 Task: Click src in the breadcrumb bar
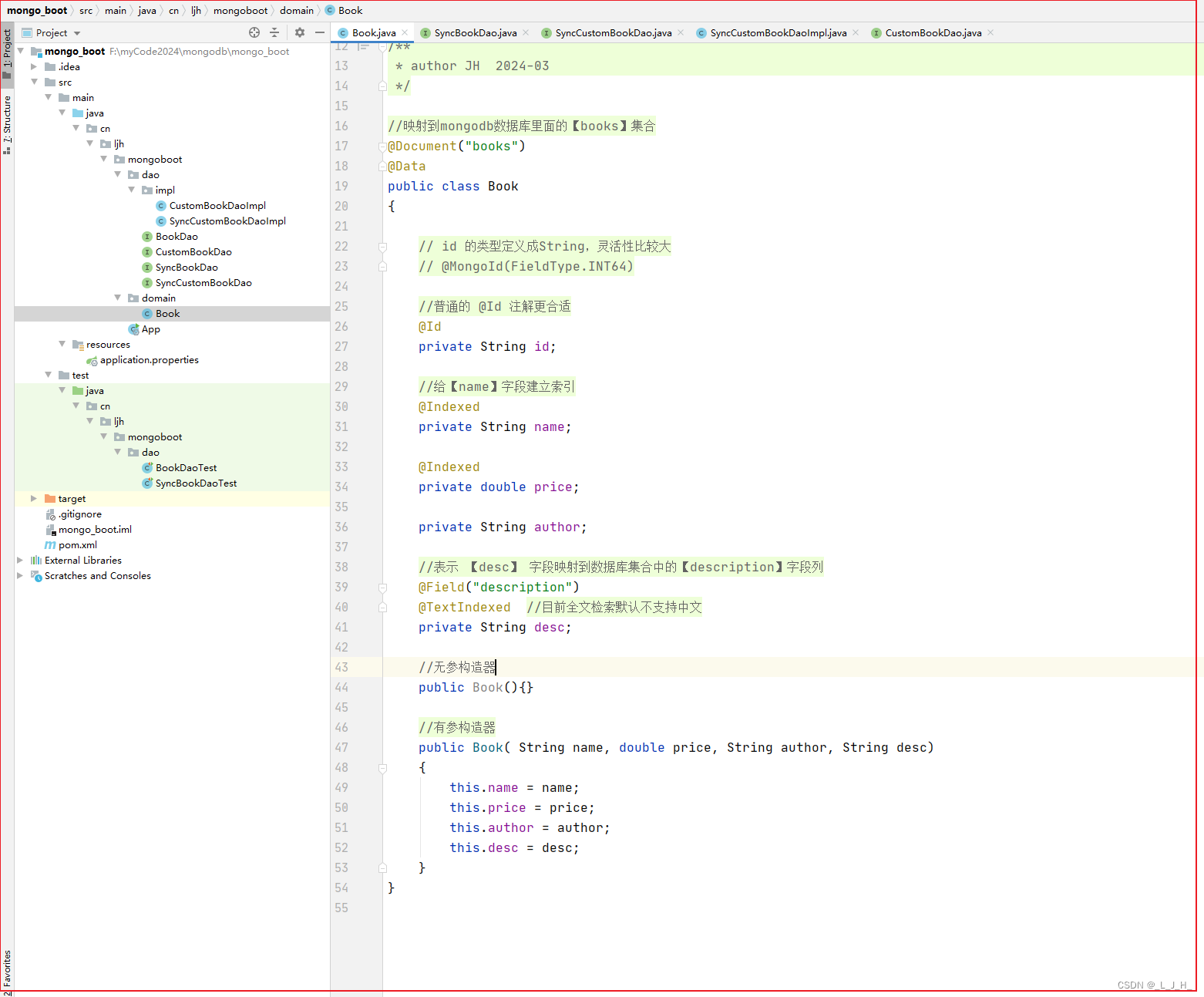pyautogui.click(x=86, y=10)
